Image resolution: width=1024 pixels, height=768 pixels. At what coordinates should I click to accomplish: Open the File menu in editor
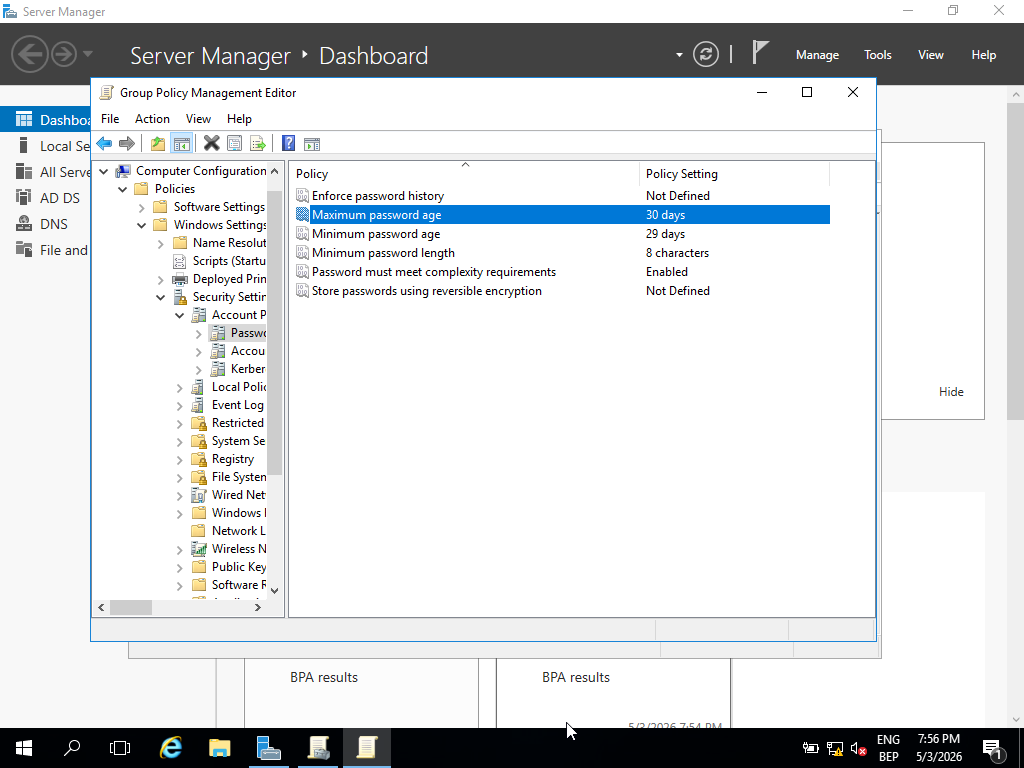[110, 119]
